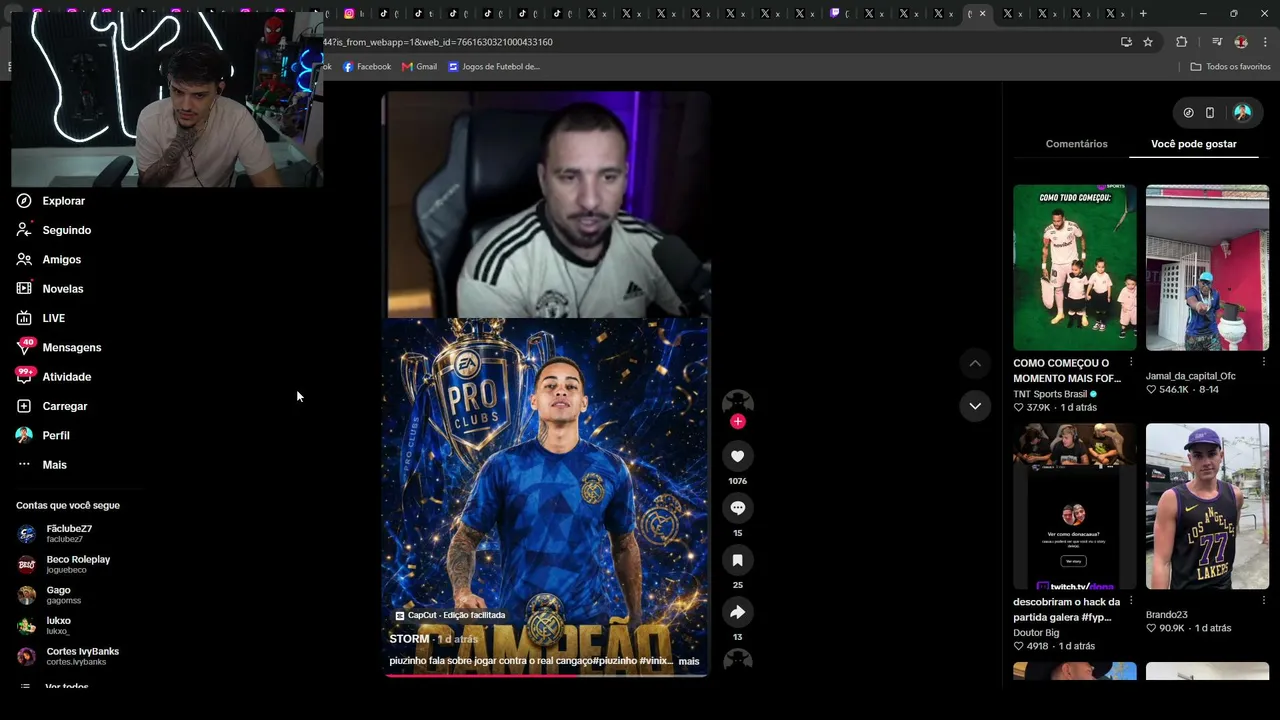Image resolution: width=1280 pixels, height=720 pixels.
Task: Click the video progress bar
Action: pos(546,675)
